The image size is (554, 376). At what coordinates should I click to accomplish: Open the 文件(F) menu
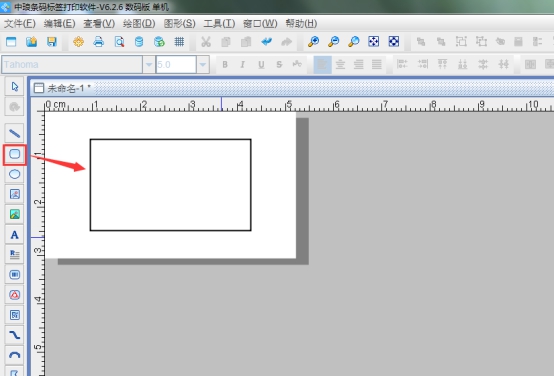coord(20,24)
